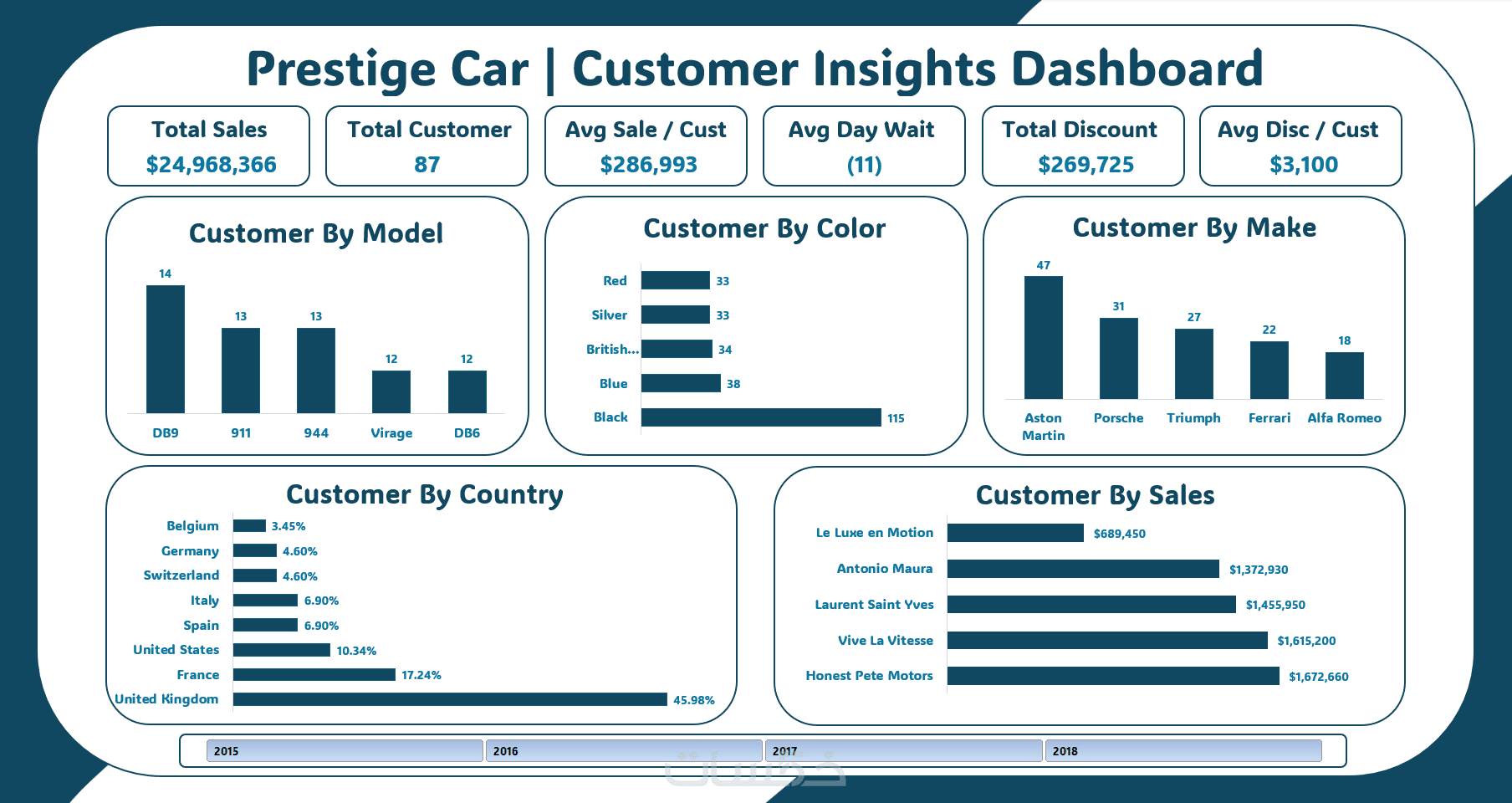Click the Black color bar
Viewport: 1512px width, 803px height.
[761, 417]
